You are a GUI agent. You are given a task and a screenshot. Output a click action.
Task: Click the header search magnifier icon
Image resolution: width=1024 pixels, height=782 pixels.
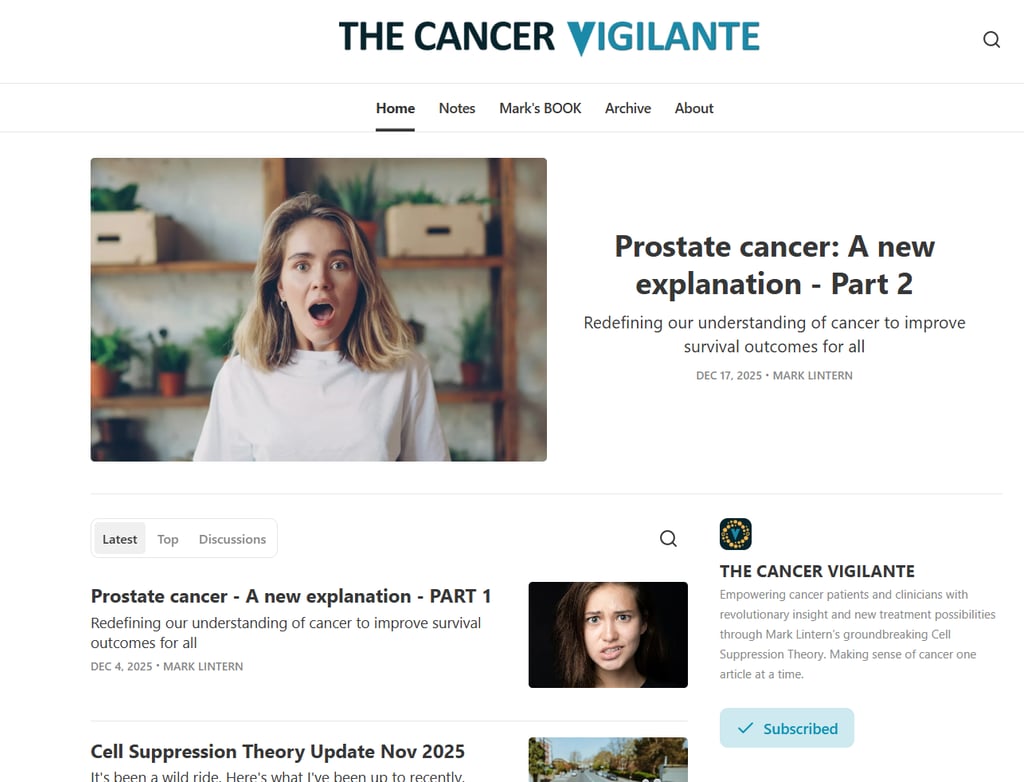pos(991,40)
